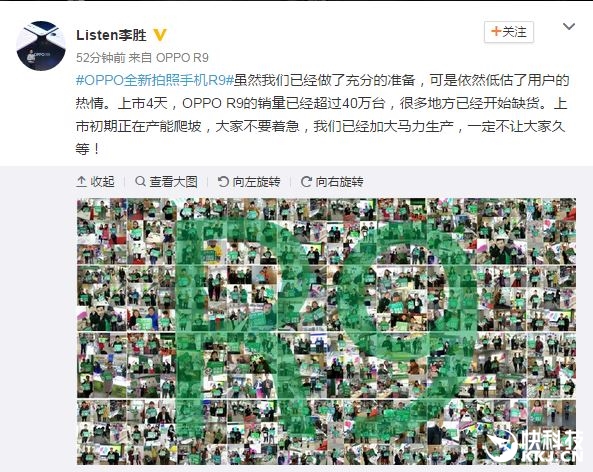Rotate the image left with 向左旋转
The image size is (593, 472).
pyautogui.click(x=249, y=182)
